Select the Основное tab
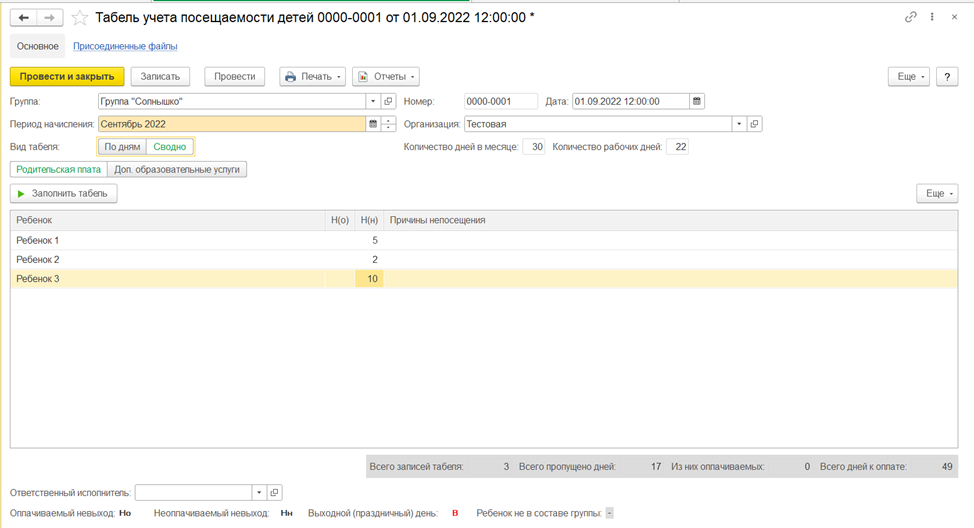This screenshot has height=528, width=974. pos(37,46)
